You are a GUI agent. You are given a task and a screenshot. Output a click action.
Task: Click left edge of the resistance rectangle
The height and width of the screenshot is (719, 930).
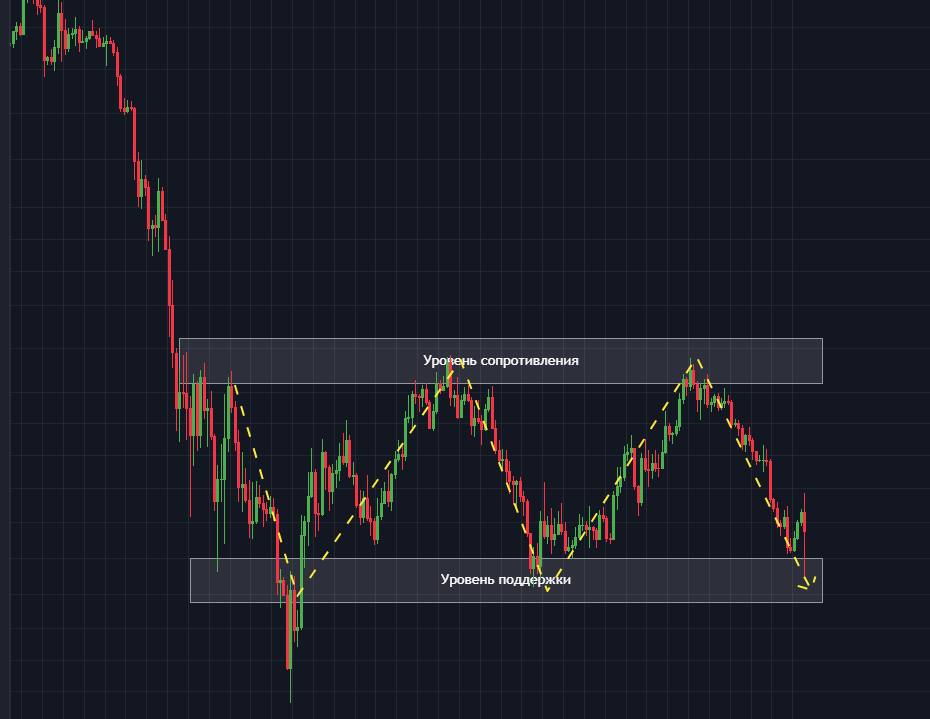[180, 361]
